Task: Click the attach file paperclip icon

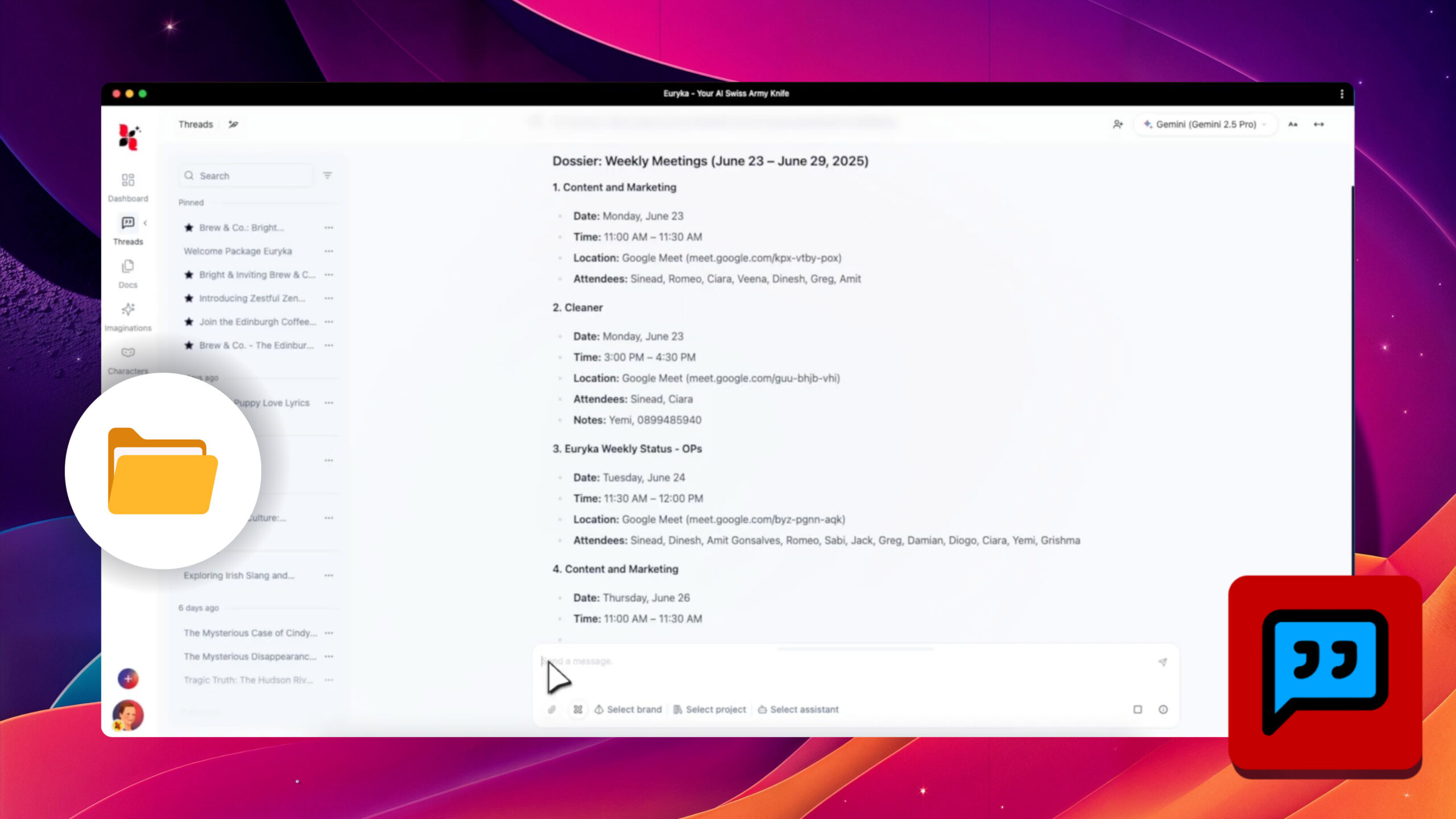Action: click(x=552, y=709)
